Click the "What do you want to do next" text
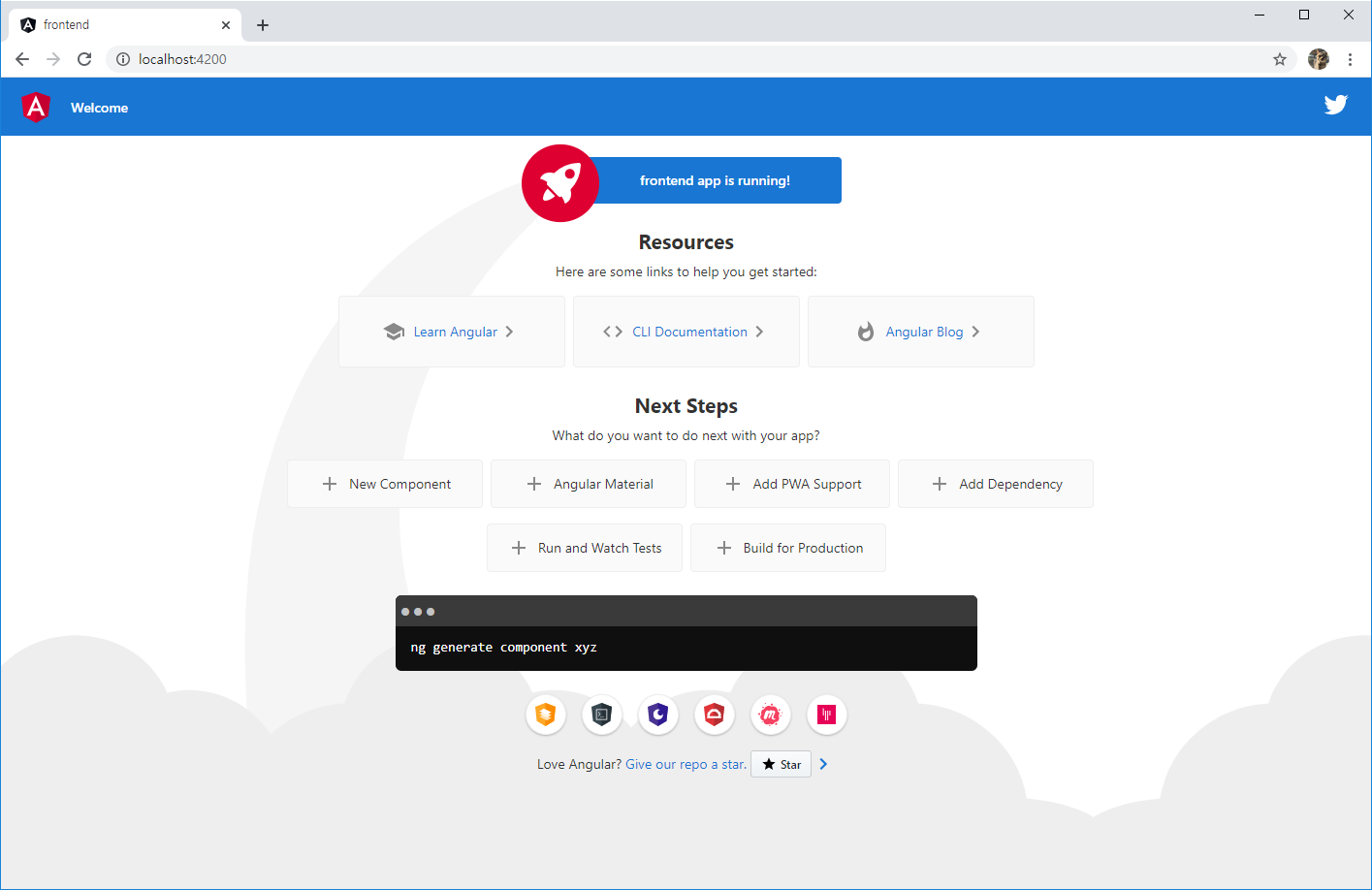 pos(686,435)
